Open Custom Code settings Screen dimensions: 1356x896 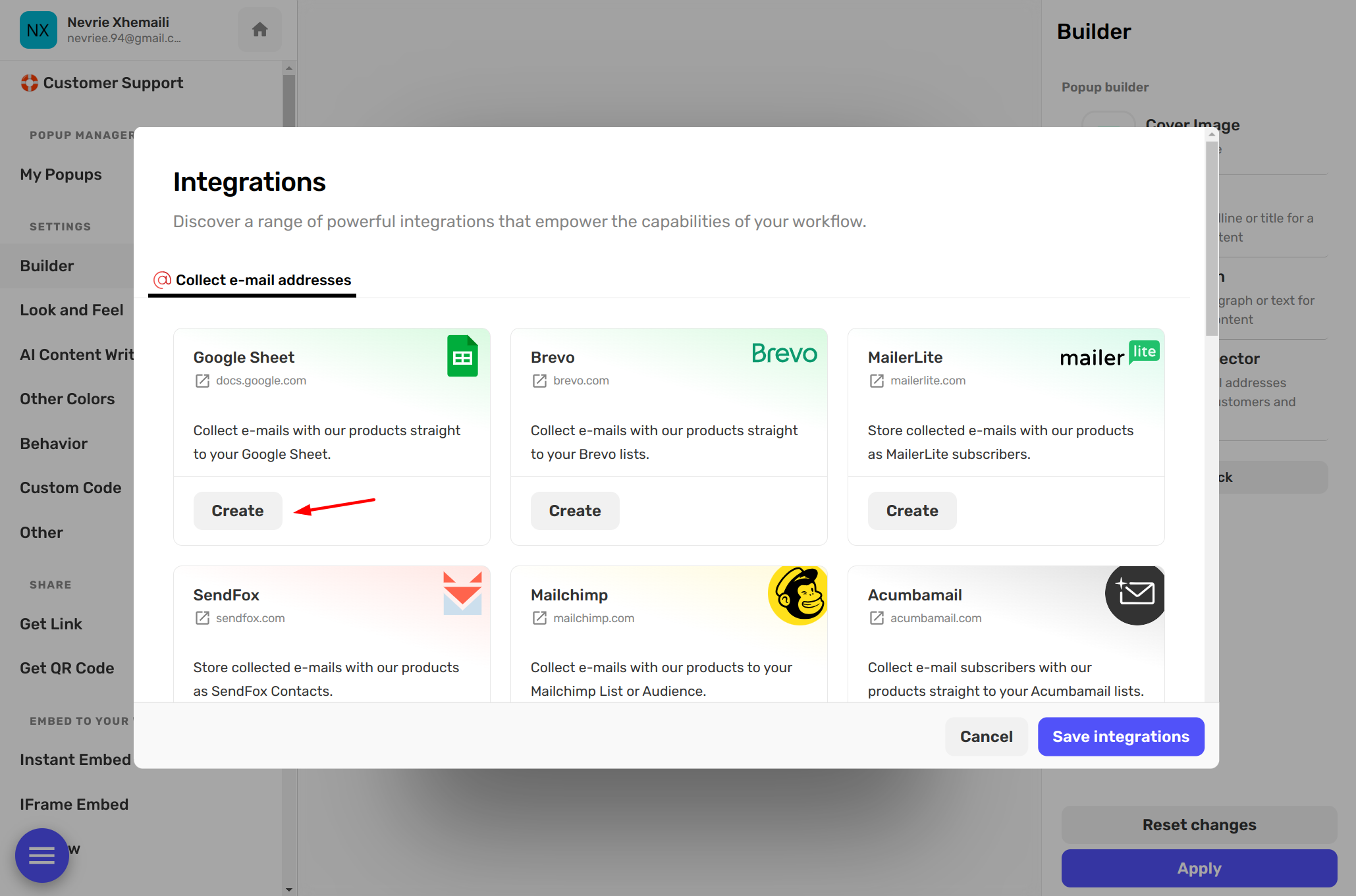tap(70, 488)
